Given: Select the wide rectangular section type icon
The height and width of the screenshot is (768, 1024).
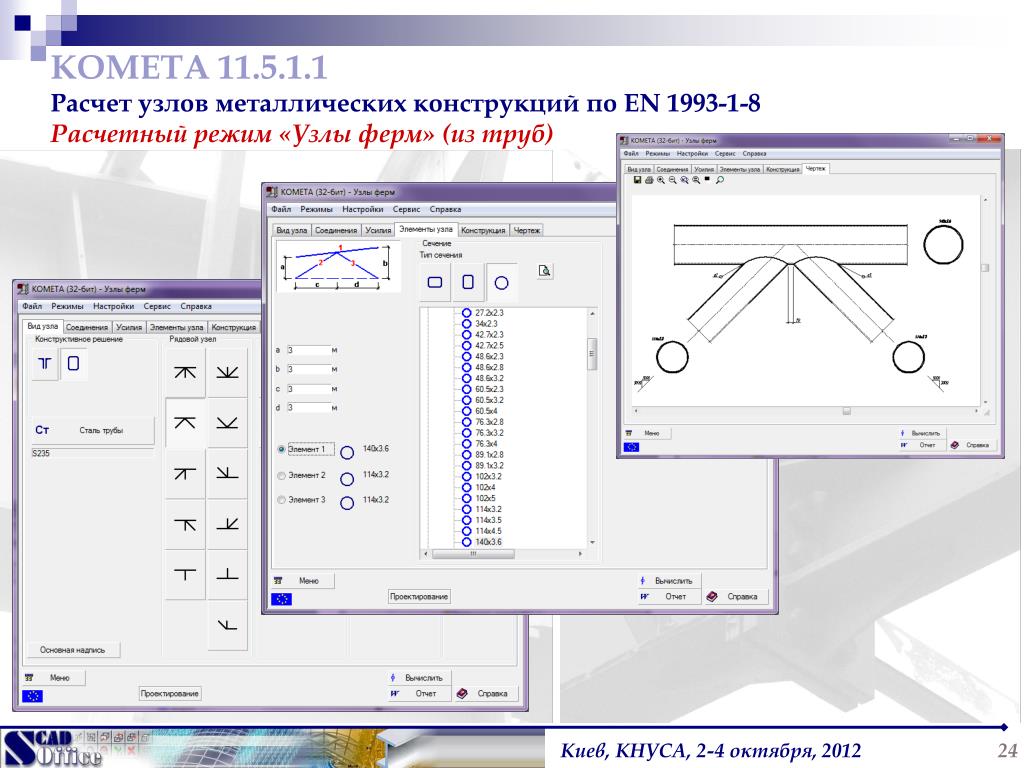Looking at the screenshot, I should point(435,283).
